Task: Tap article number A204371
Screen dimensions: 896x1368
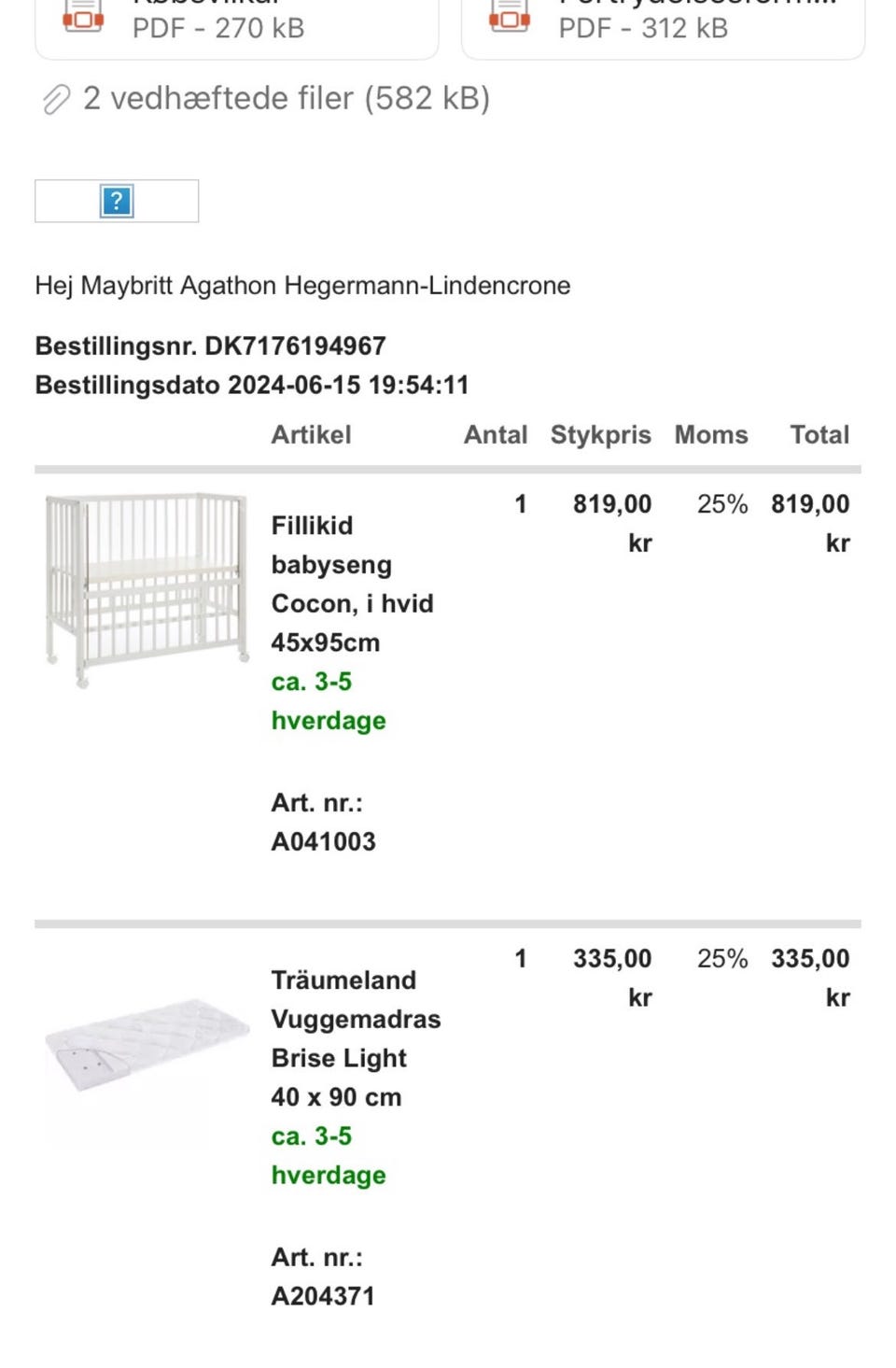Action: pyautogui.click(x=323, y=1296)
